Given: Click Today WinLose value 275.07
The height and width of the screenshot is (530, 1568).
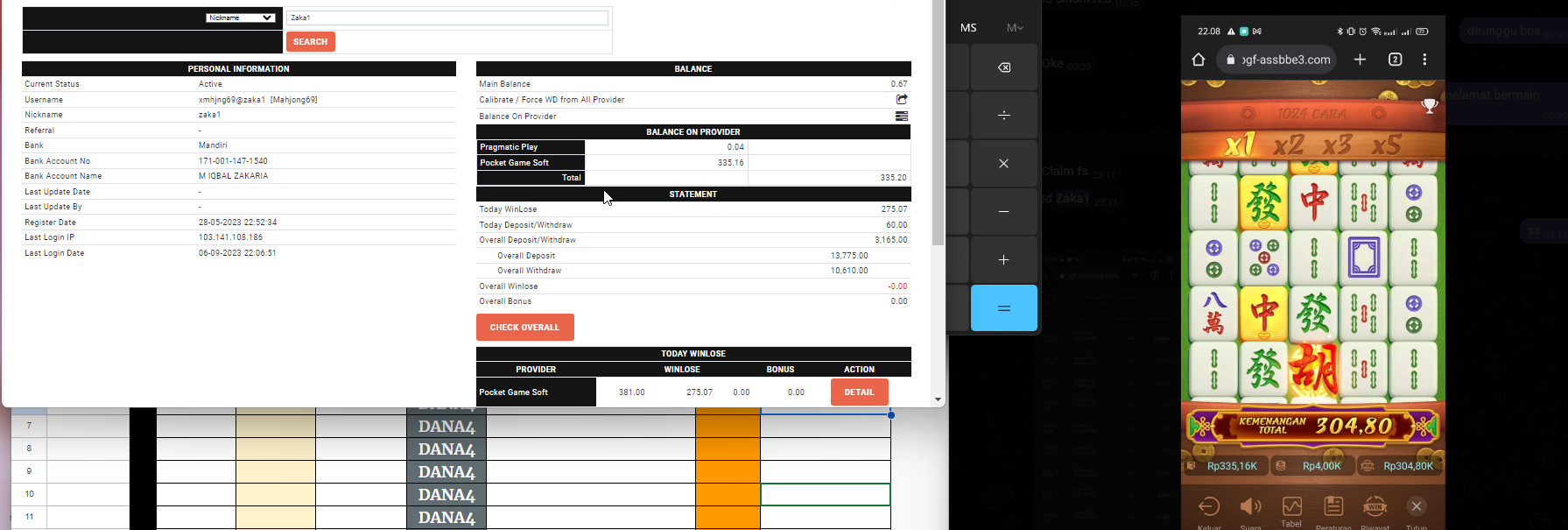Looking at the screenshot, I should (x=894, y=209).
